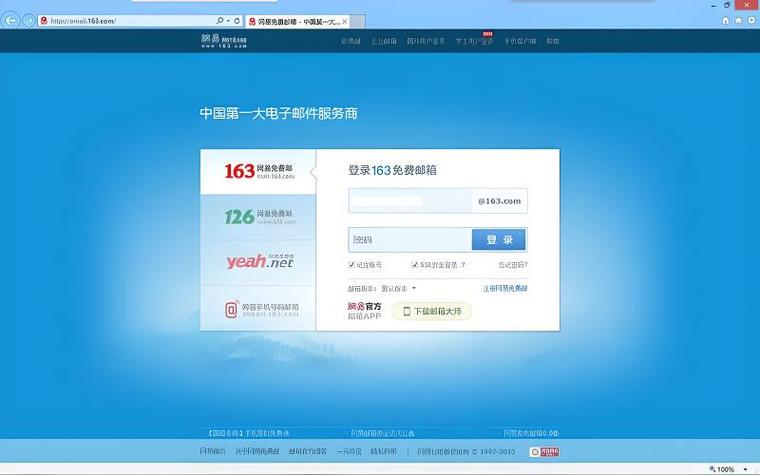Click the fifth footer link before the divider
760x475 pixels.
pos(383,451)
